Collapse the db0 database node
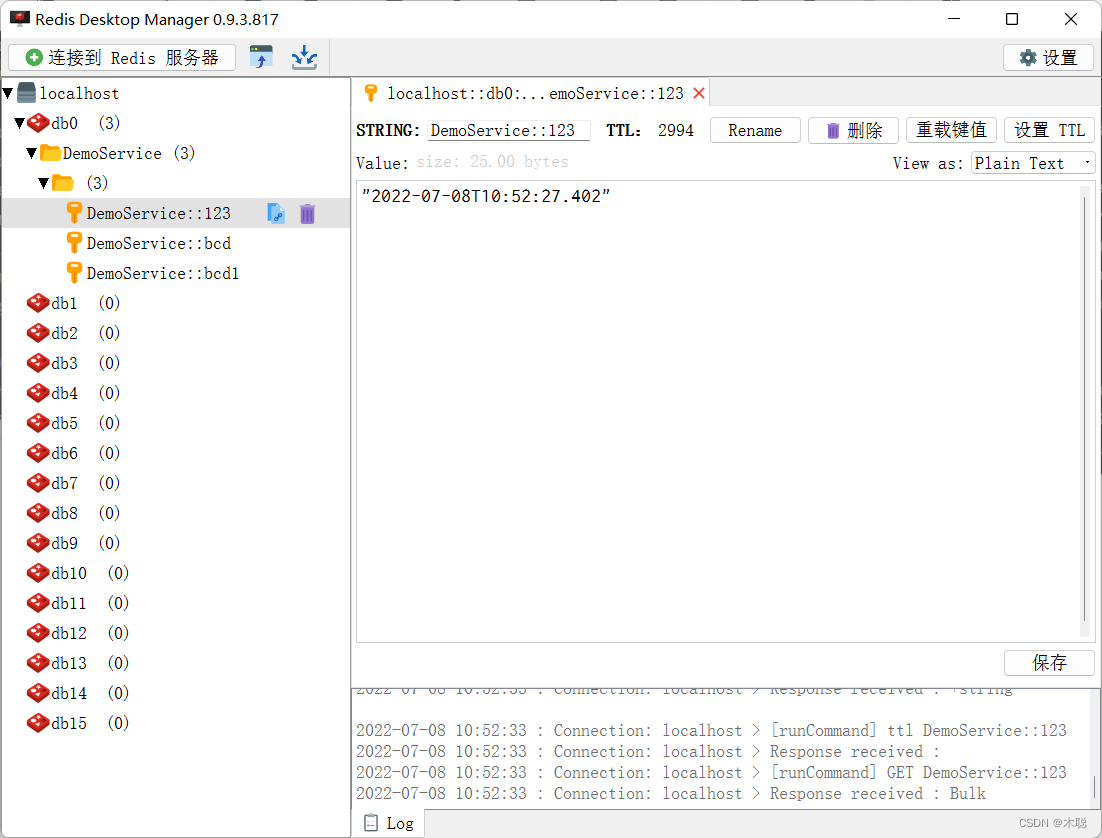This screenshot has height=838, width=1102. [20, 123]
